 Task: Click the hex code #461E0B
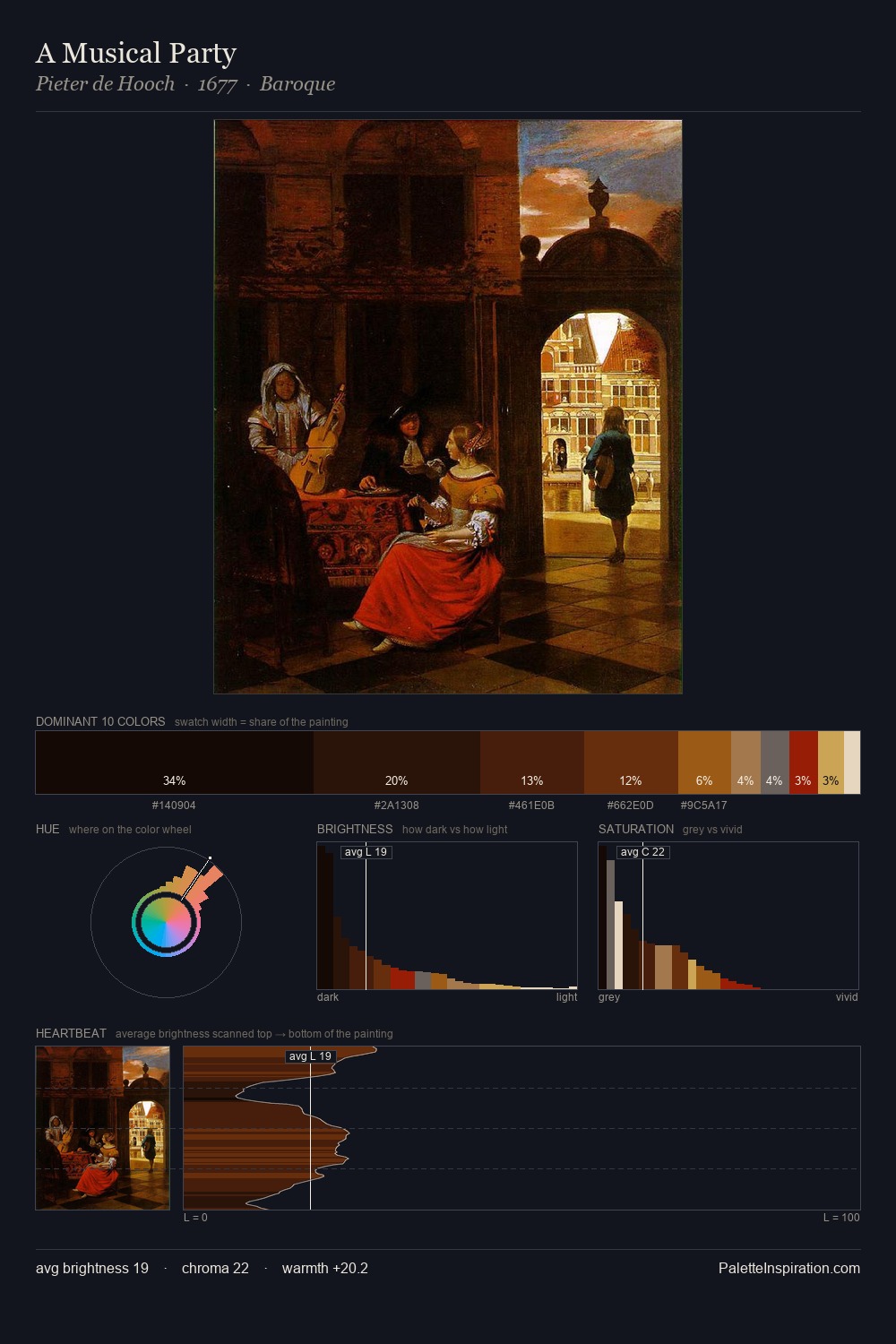(x=531, y=806)
